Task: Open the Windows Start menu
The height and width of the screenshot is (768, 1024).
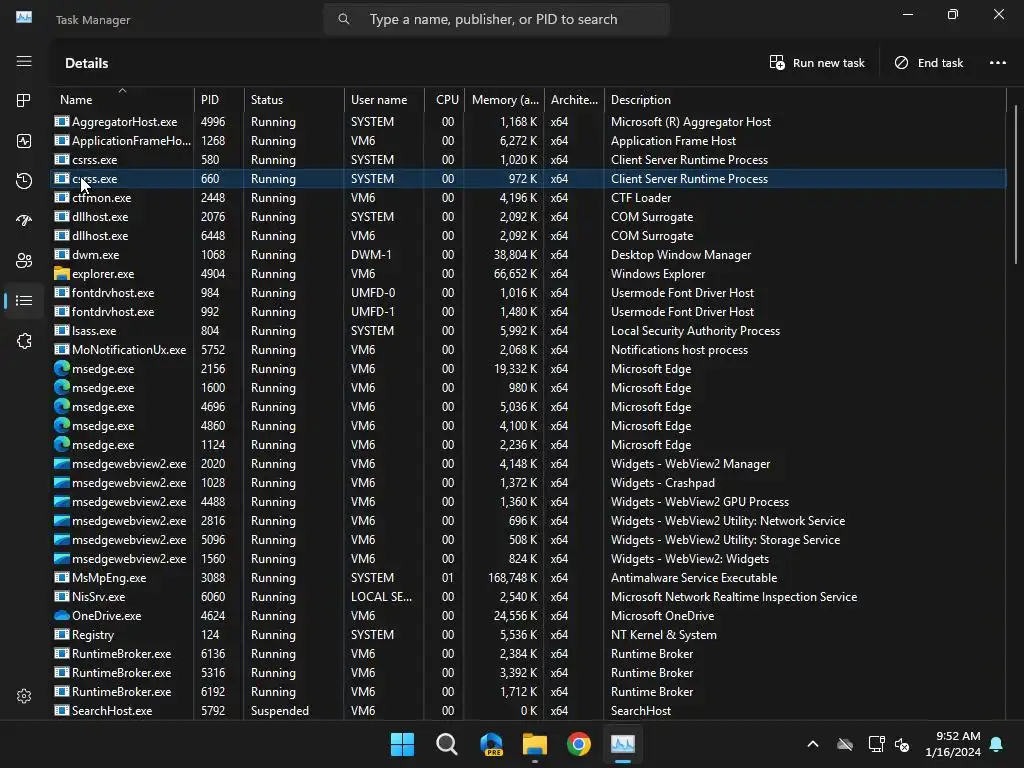Action: tap(402, 744)
